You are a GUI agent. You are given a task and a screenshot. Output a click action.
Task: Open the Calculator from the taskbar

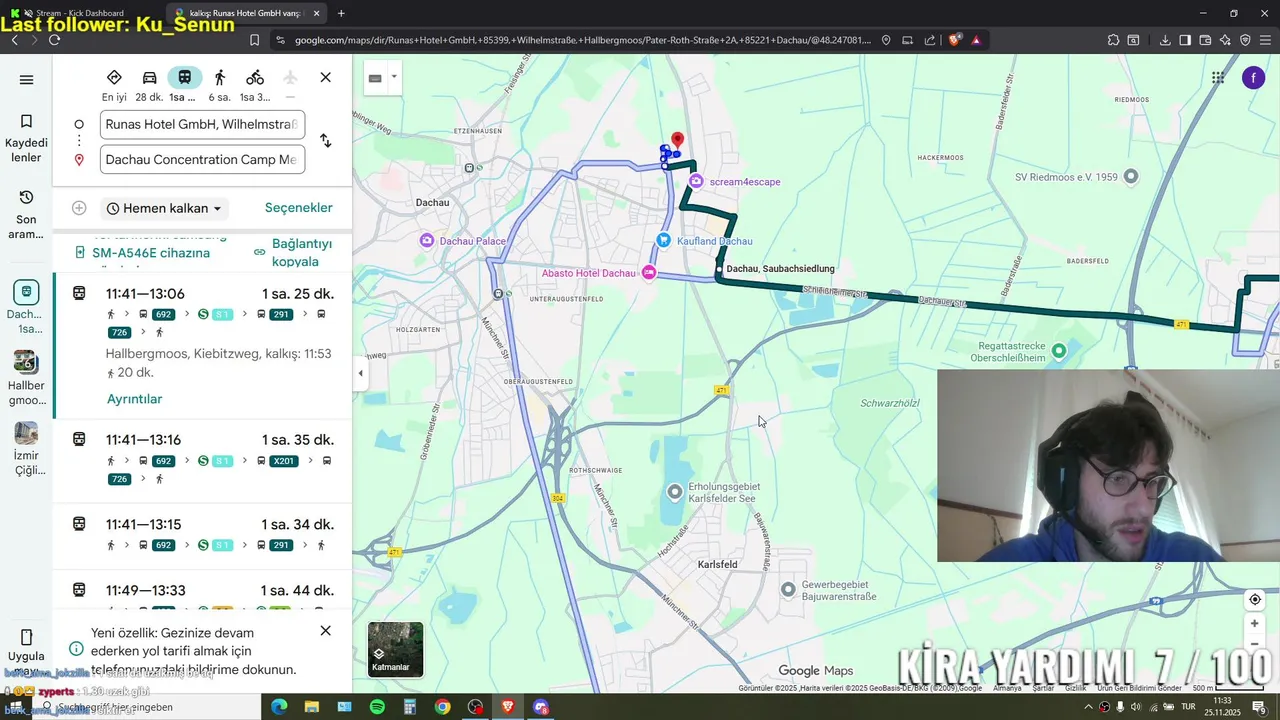coord(410,707)
